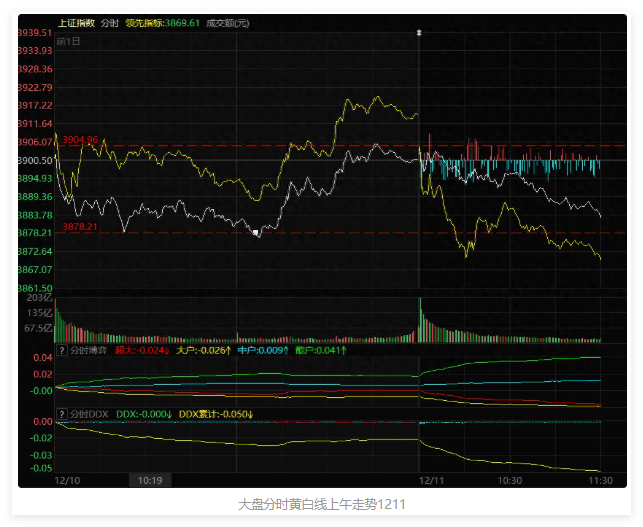The height and width of the screenshot is (527, 643).
Task: Click the help icon beside 分时DDX
Action: (x=61, y=413)
